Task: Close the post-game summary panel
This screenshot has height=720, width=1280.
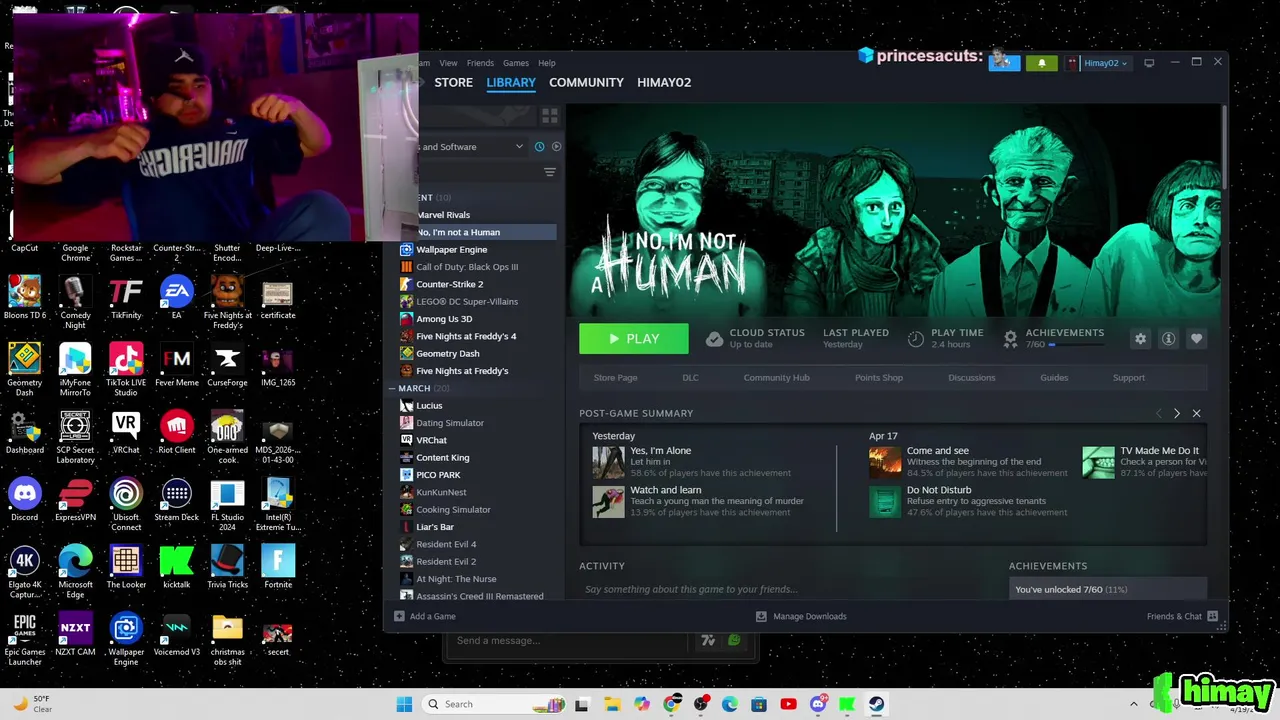Action: tap(1196, 413)
